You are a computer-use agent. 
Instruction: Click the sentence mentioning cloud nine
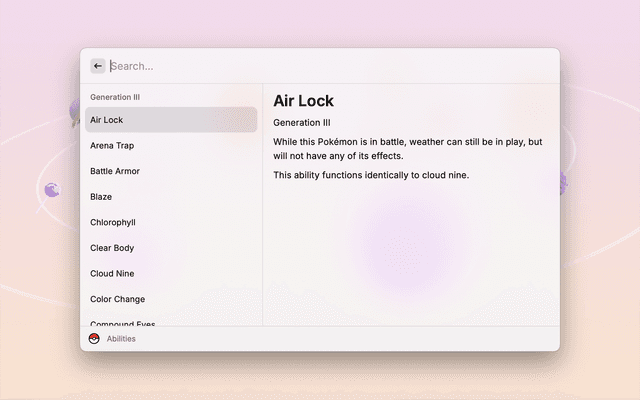pos(371,176)
